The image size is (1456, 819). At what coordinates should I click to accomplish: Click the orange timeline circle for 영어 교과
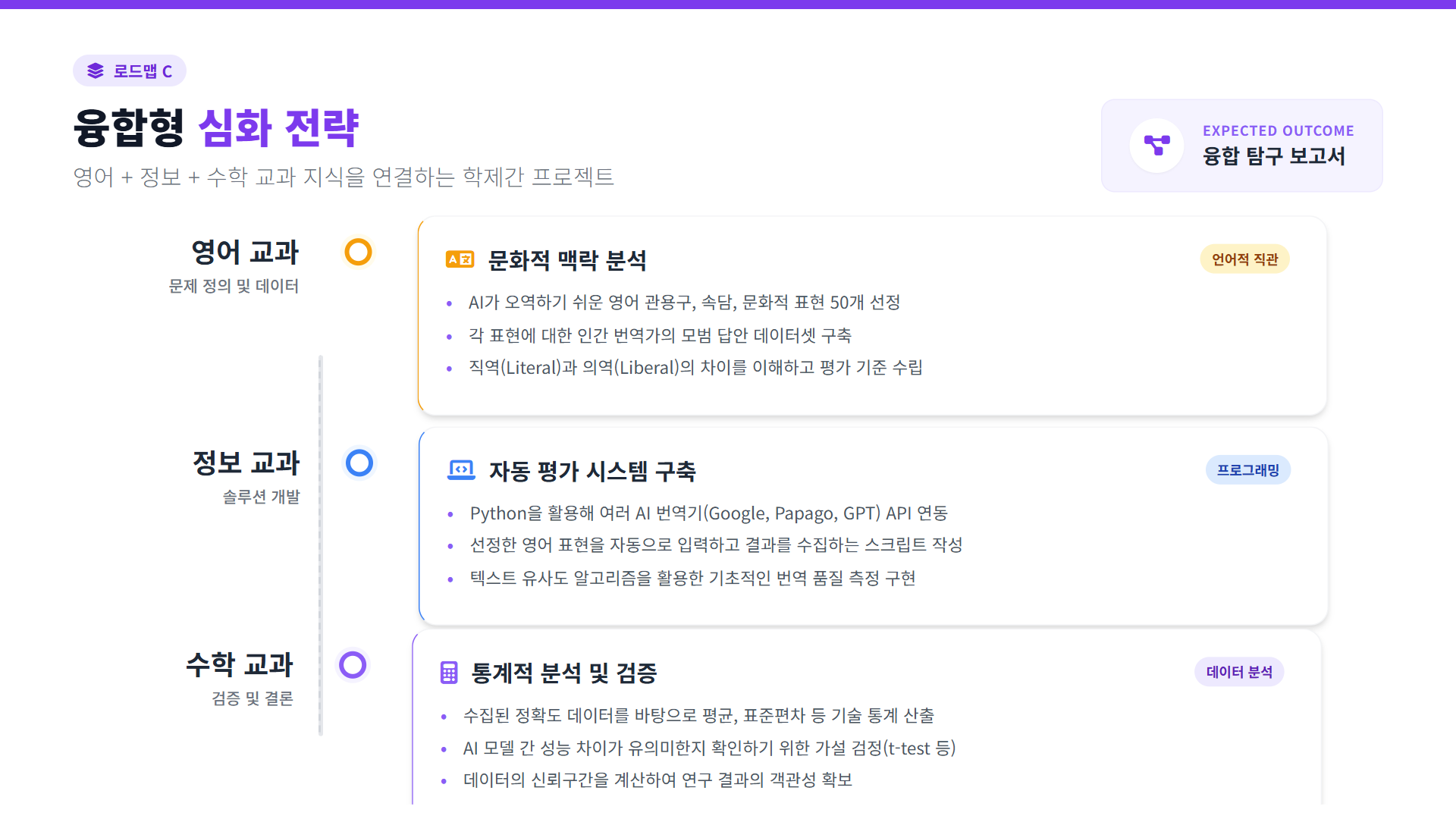point(358,252)
